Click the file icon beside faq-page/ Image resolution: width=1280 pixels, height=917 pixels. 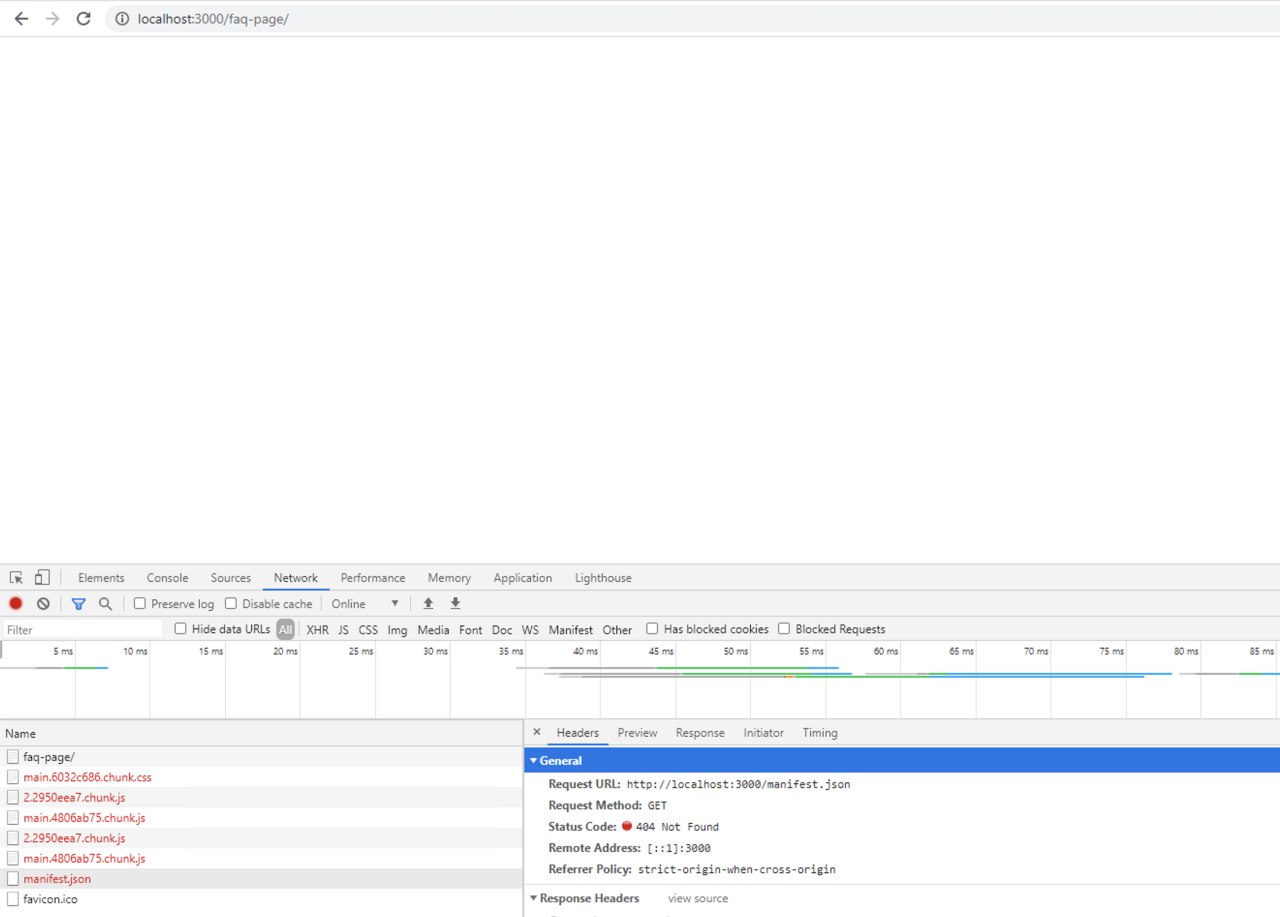(13, 757)
